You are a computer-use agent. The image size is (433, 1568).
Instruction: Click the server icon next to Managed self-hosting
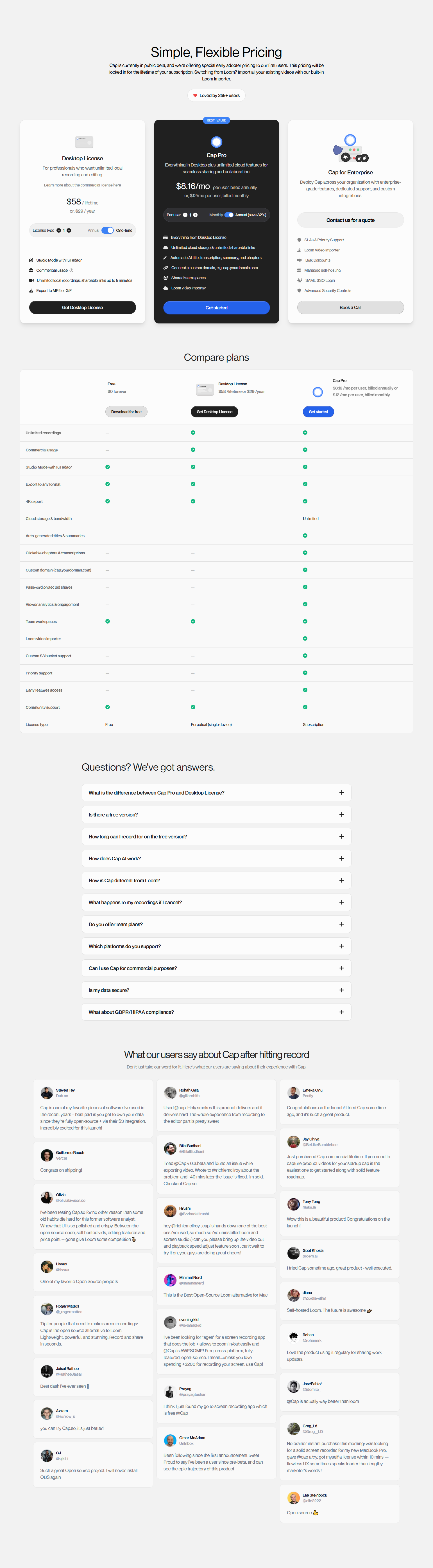pos(299,270)
